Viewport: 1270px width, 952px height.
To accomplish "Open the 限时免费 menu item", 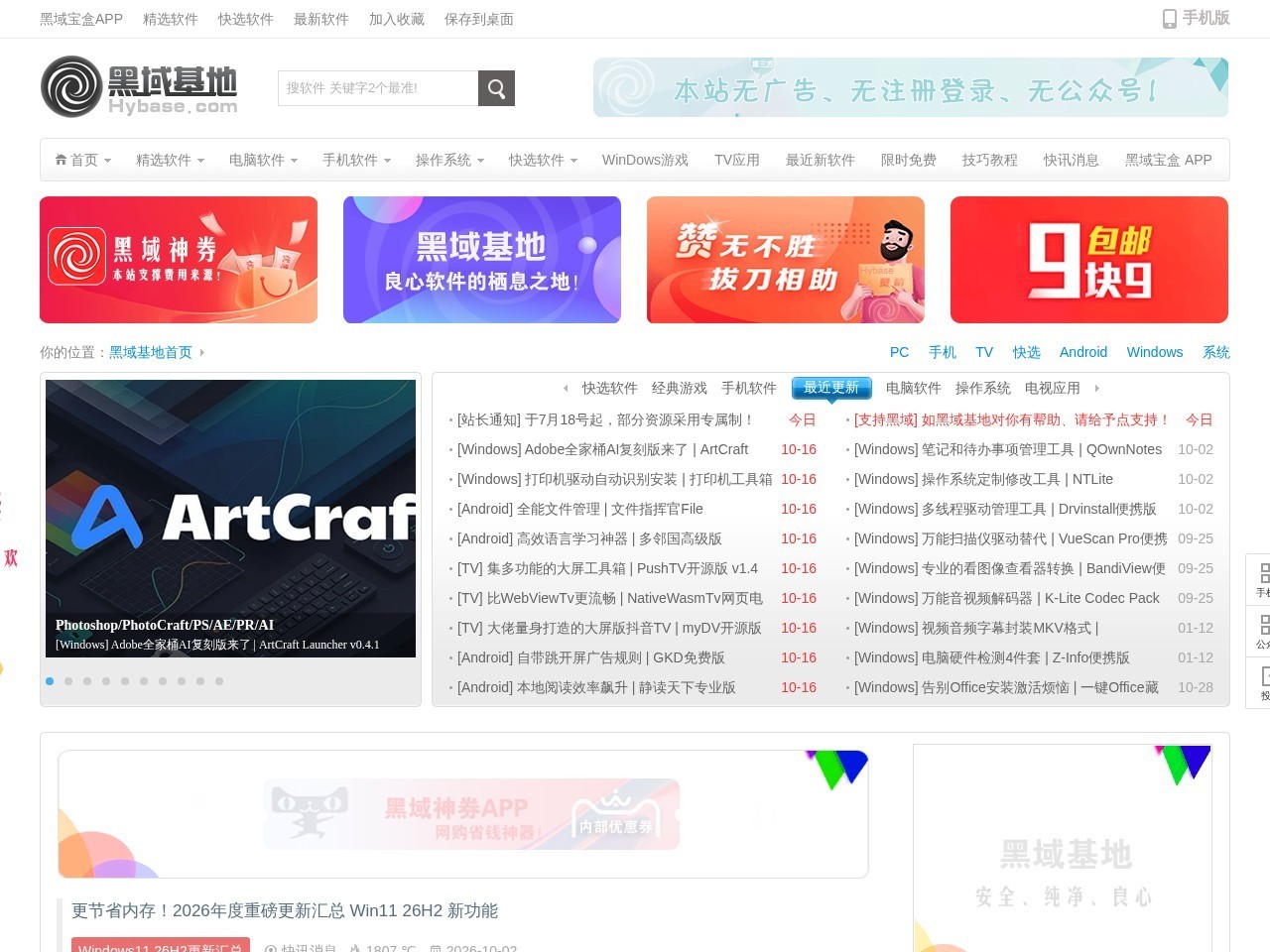I will pyautogui.click(x=909, y=160).
